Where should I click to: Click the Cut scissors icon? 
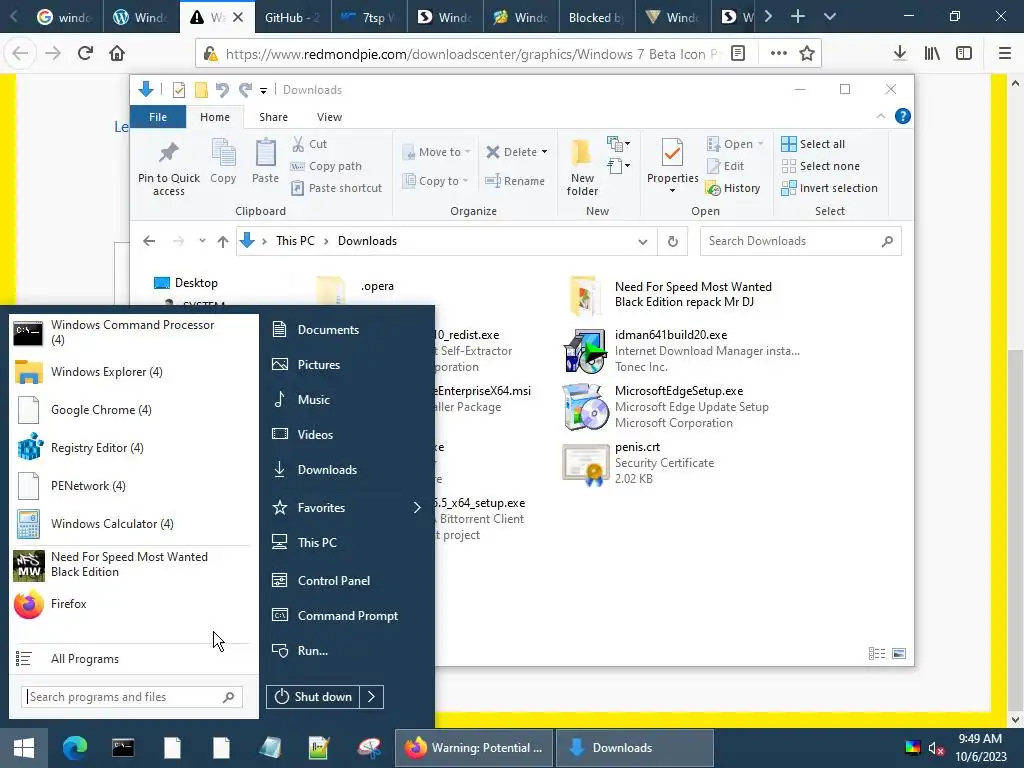point(298,144)
